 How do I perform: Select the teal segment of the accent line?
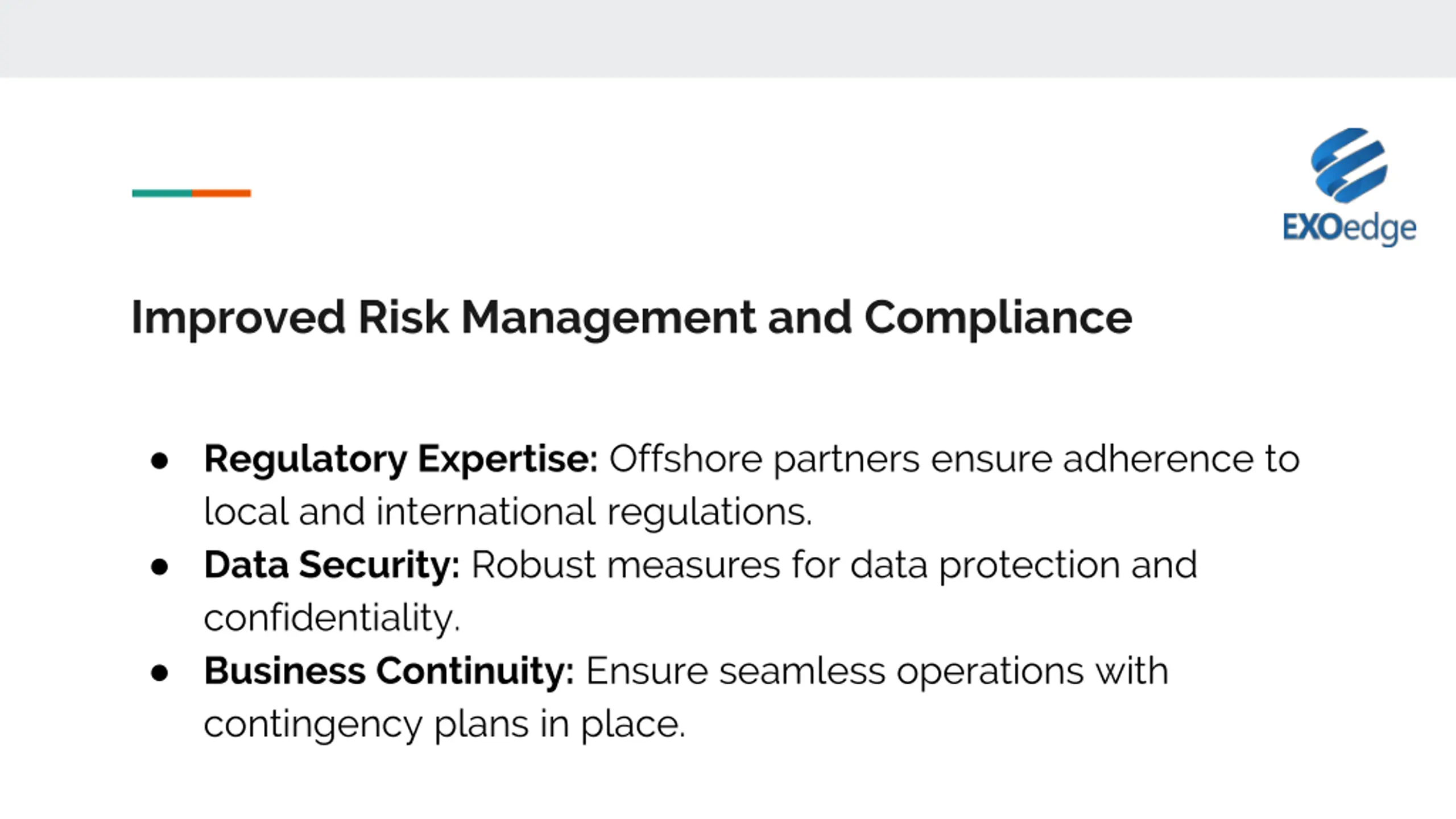pos(162,193)
